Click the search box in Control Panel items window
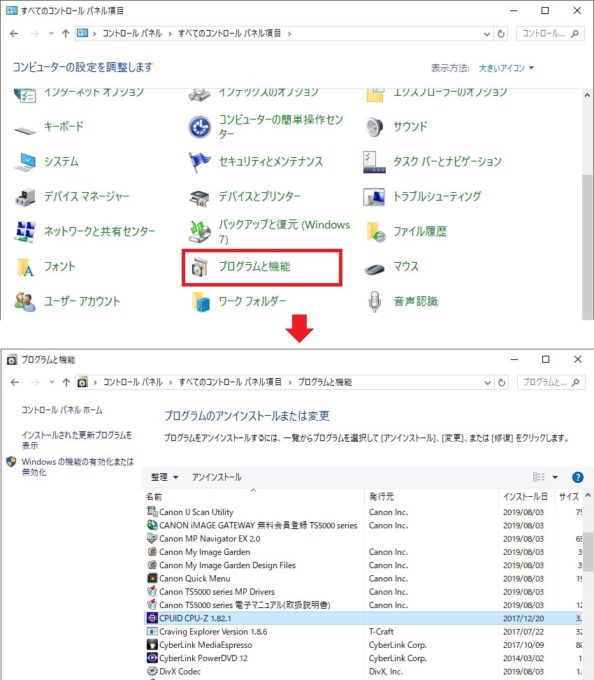This screenshot has height=680, width=594. 550,33
